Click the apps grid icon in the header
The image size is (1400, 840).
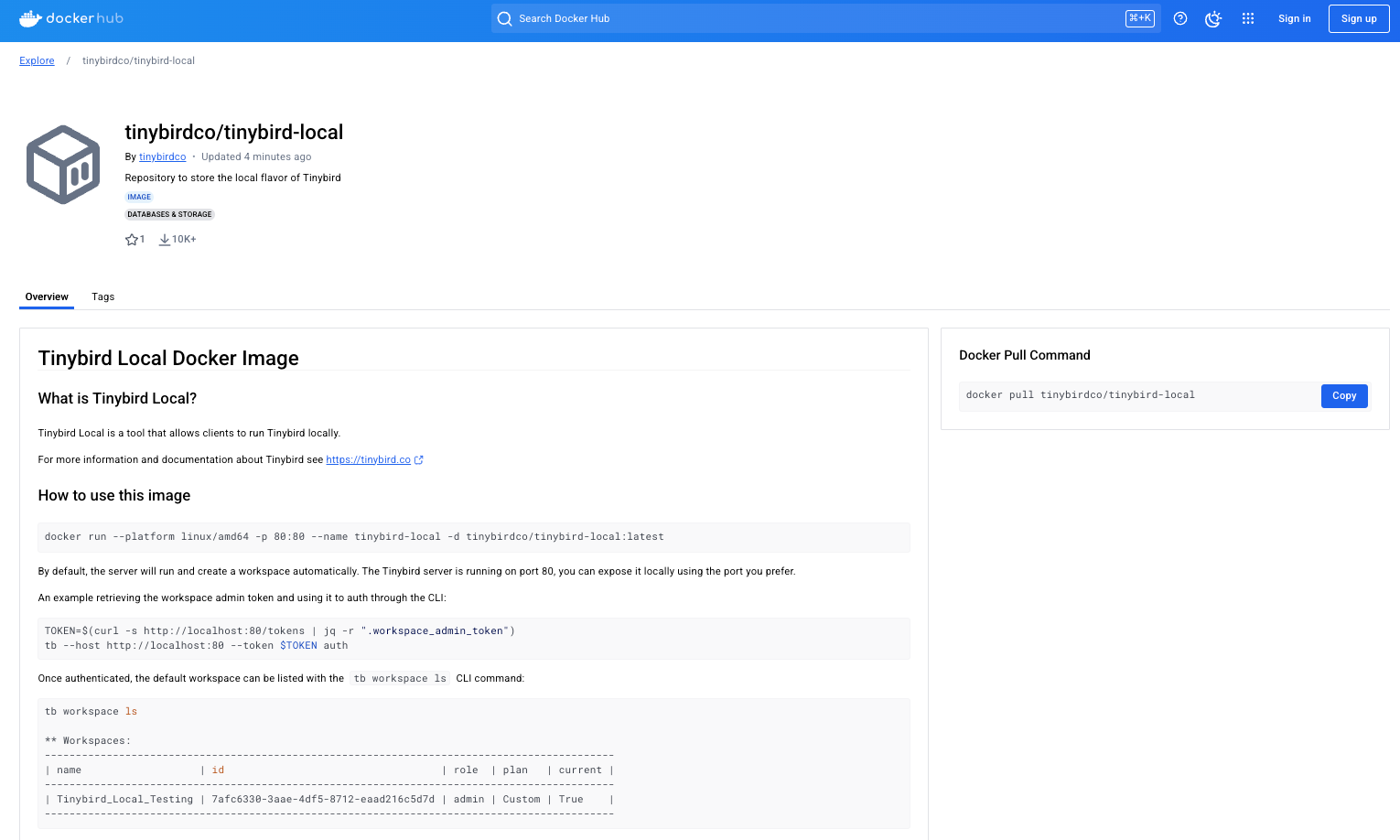pos(1247,18)
